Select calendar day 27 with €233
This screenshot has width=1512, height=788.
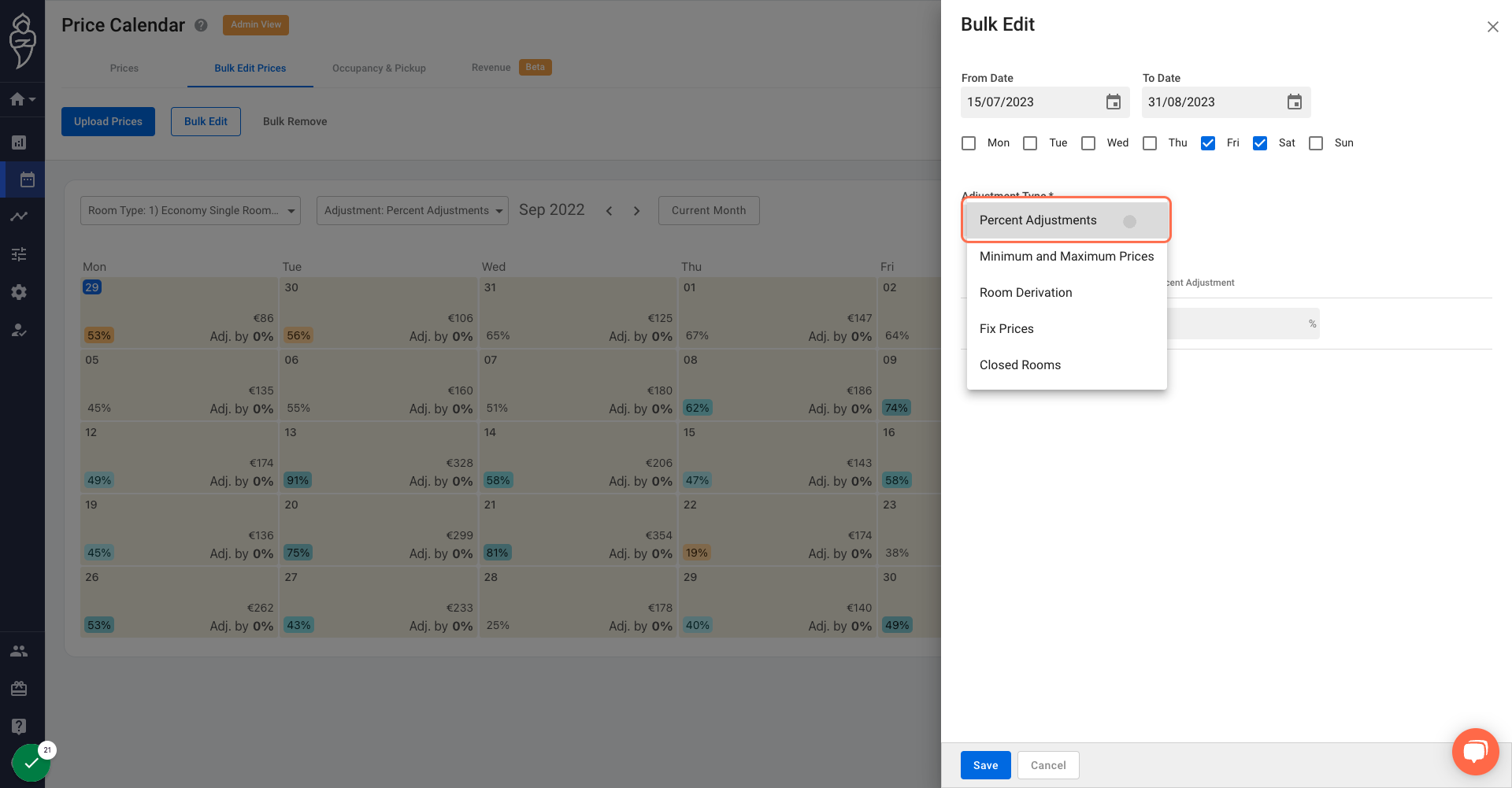tap(378, 602)
